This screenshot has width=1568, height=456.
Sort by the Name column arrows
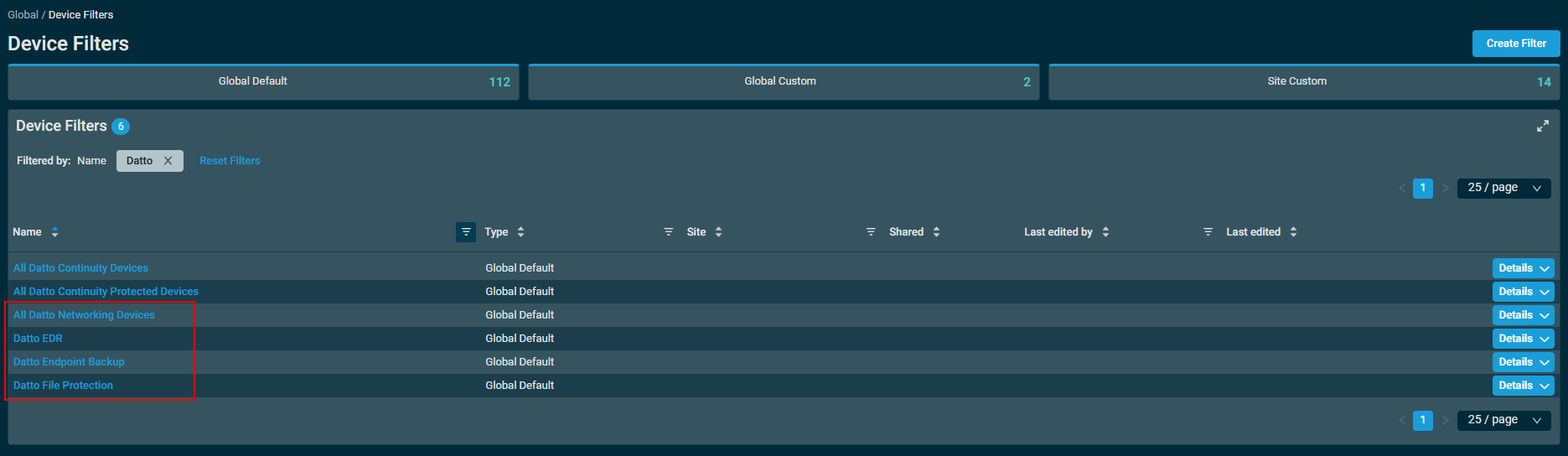(x=55, y=232)
